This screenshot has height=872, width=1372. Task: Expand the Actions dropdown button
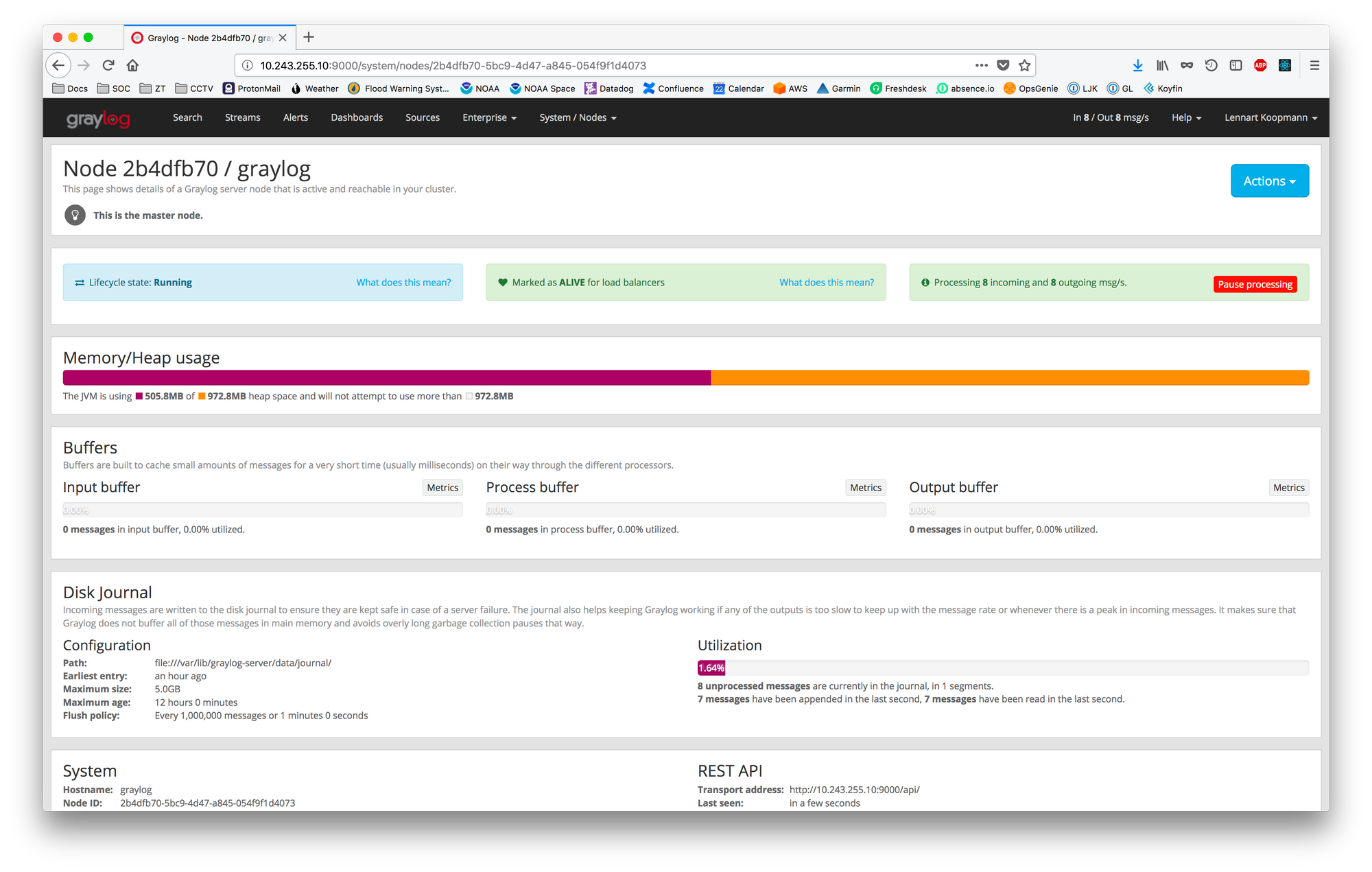tap(1269, 181)
